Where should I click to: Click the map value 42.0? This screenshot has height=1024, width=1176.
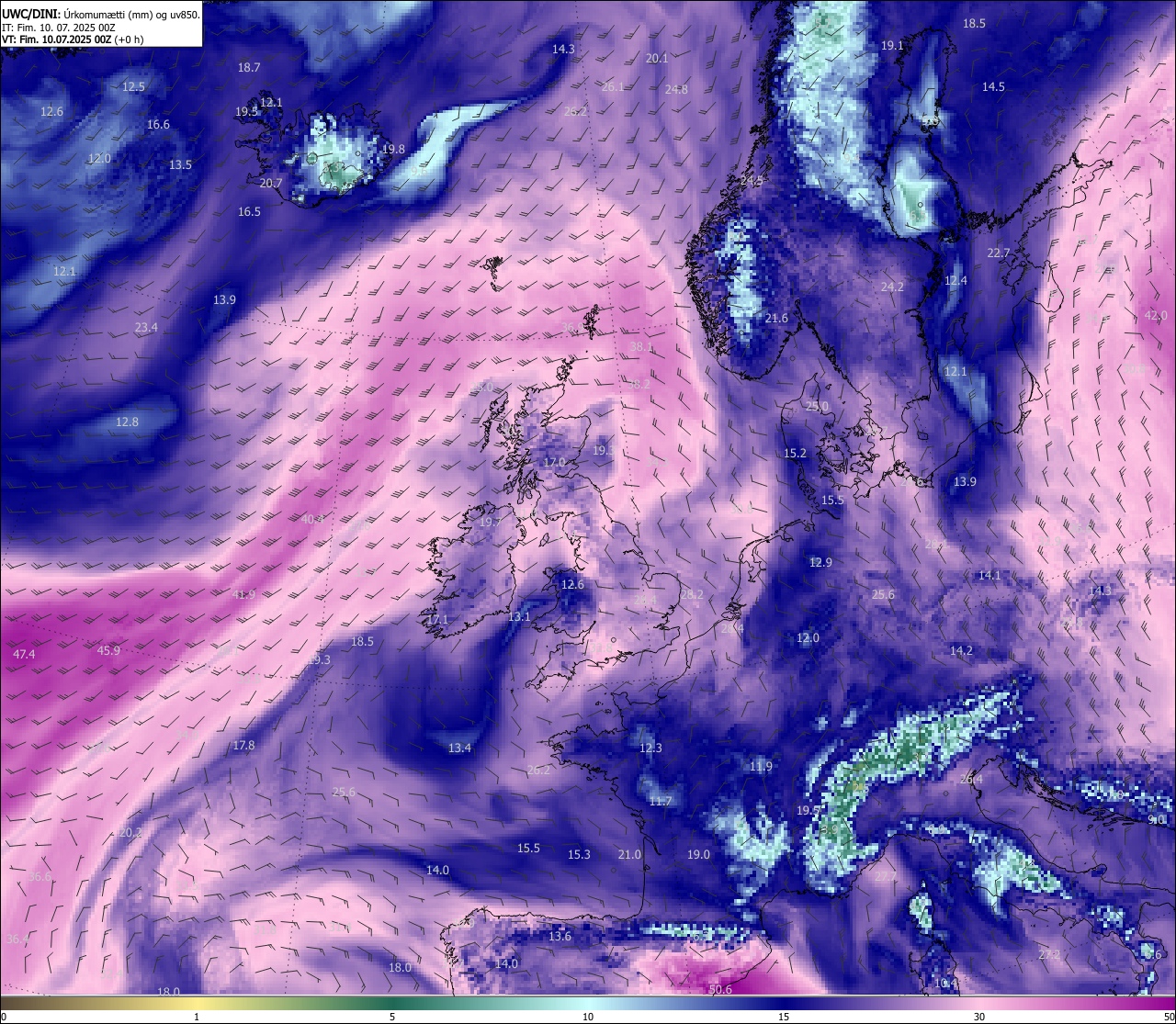click(x=1155, y=316)
